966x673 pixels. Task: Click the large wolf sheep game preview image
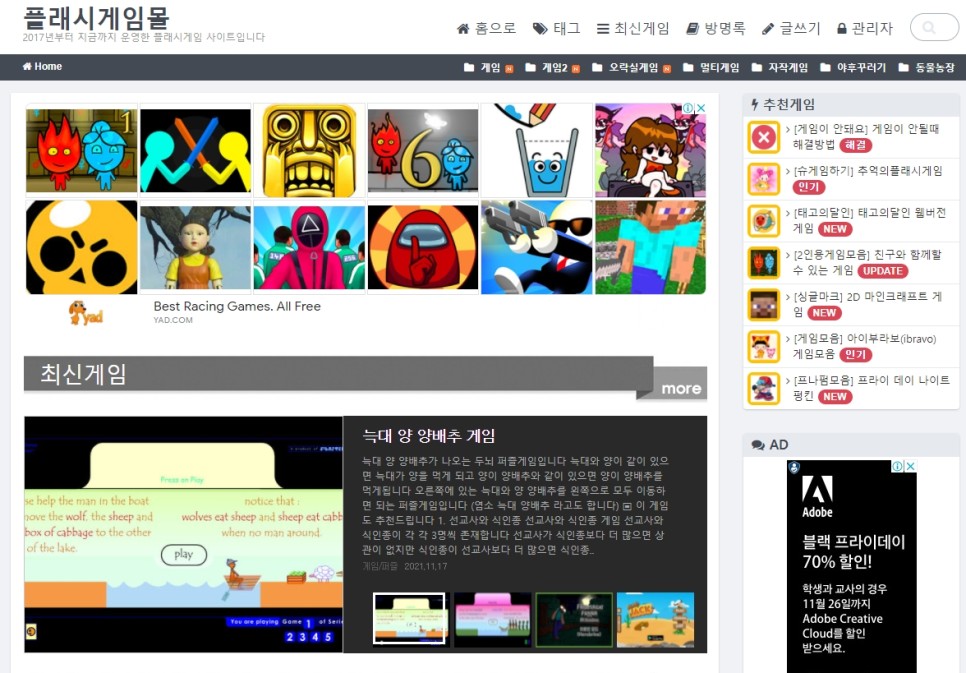184,534
